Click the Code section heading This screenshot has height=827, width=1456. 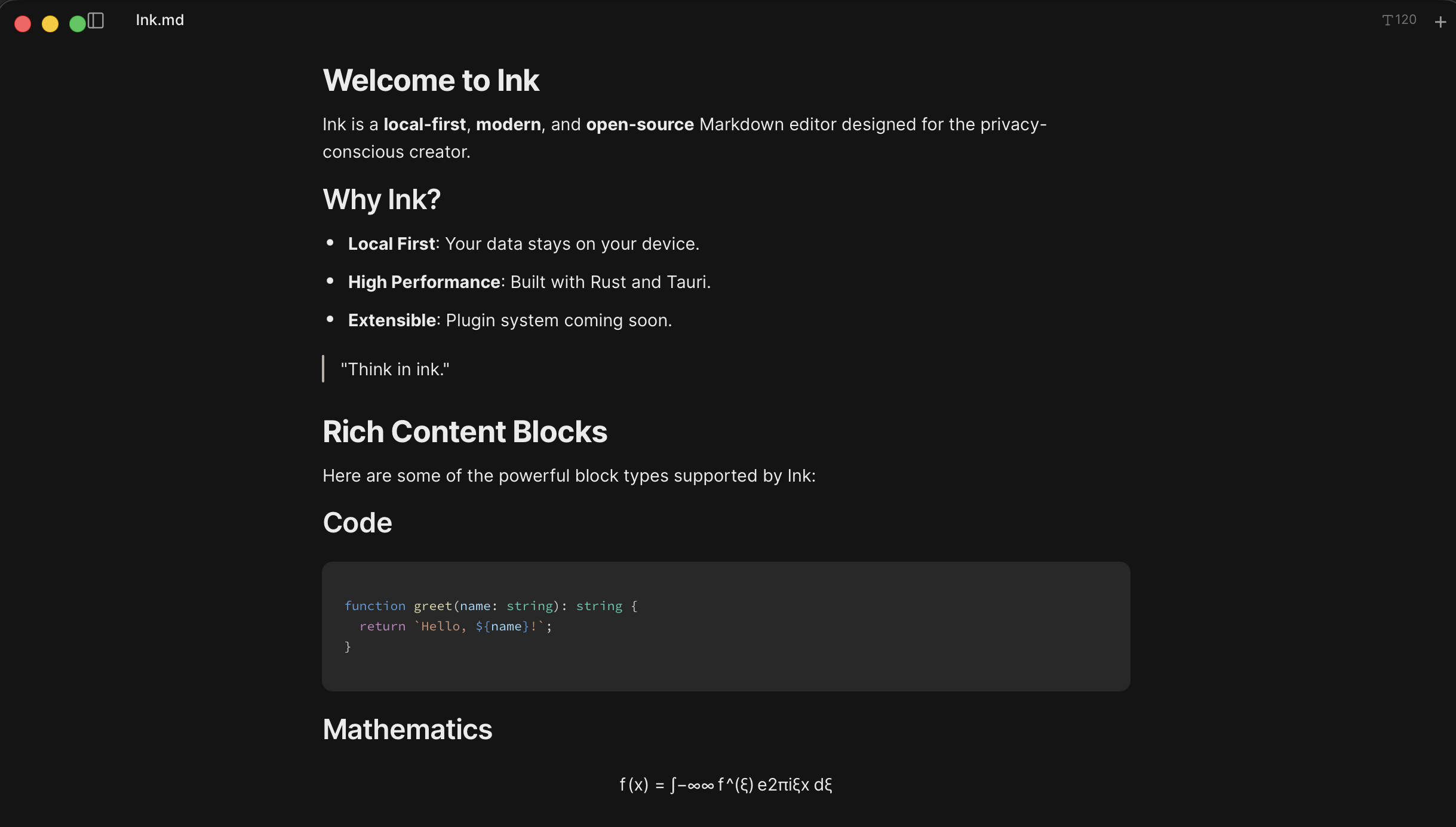357,523
